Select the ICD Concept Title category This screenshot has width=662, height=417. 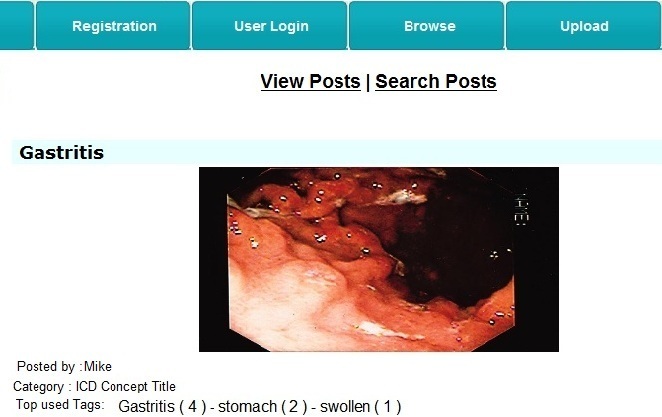[125, 386]
